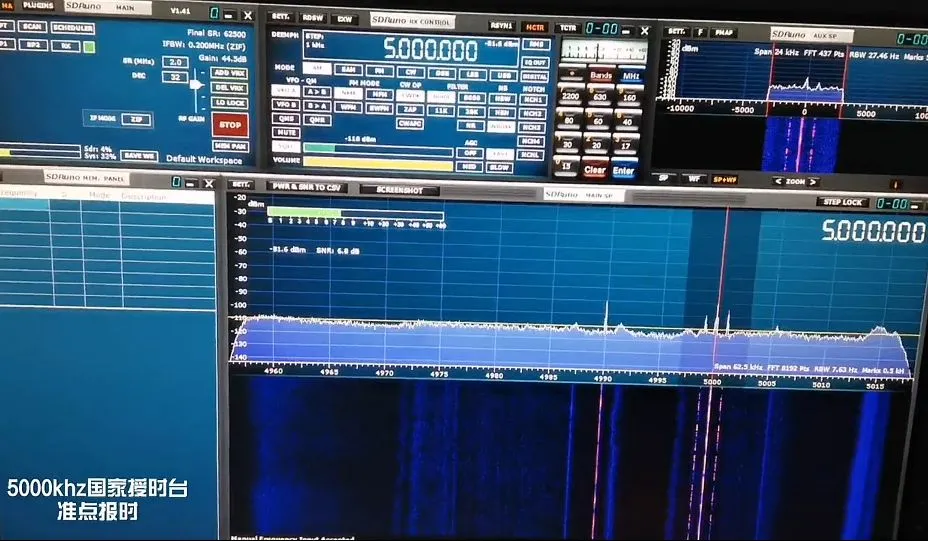Open the DEC decimation value box
The width and height of the screenshot is (928, 541).
tap(176, 77)
